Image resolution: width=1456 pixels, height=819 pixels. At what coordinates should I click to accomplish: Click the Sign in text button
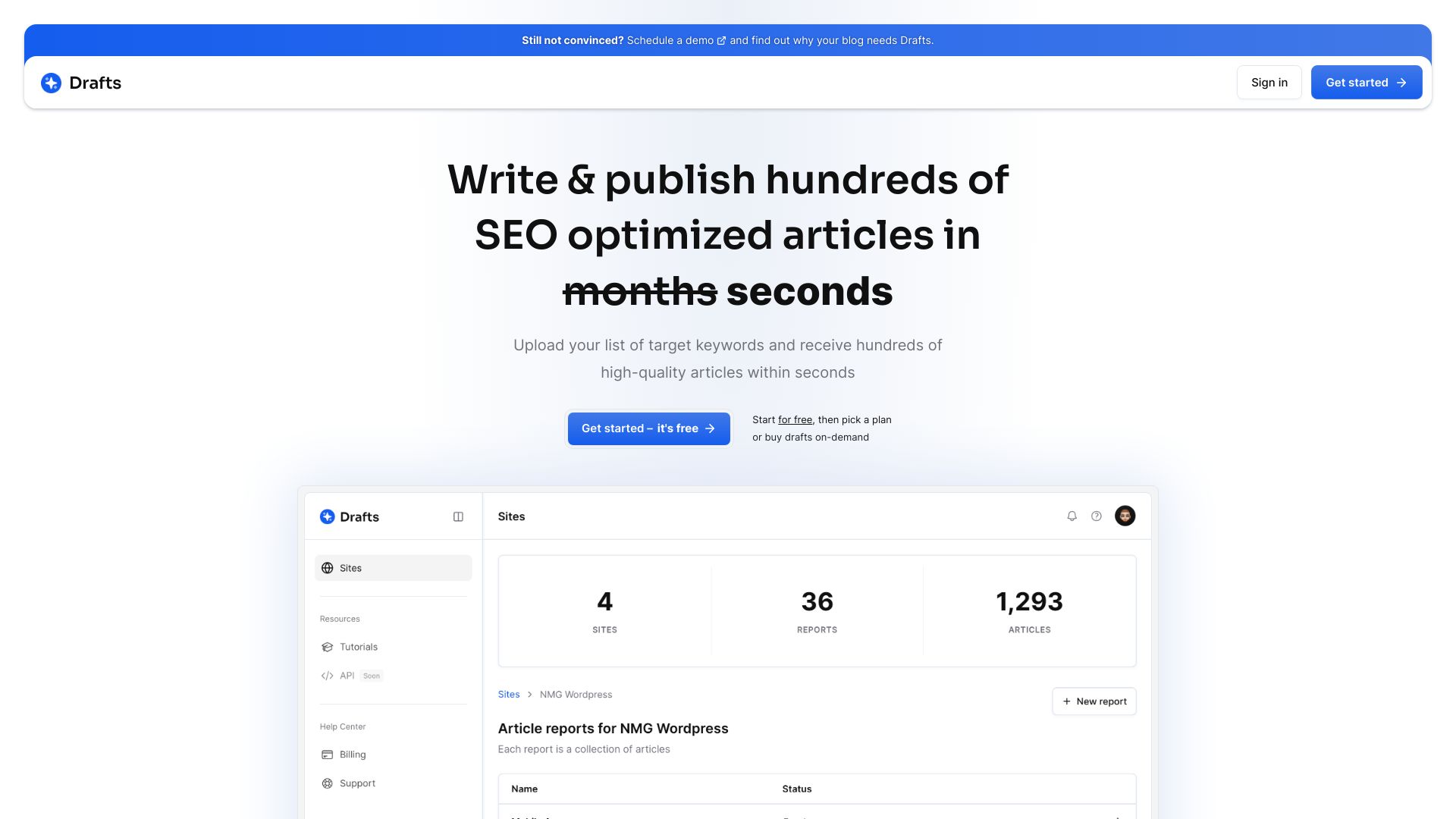[1269, 82]
